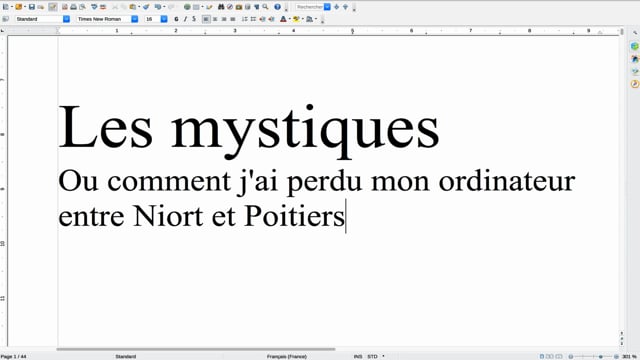Print the document using printer icon

73,7
